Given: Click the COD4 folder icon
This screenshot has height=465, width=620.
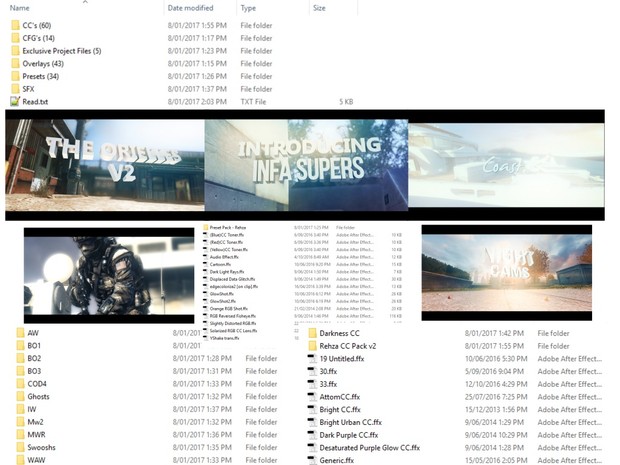Looking at the screenshot, I should (x=20, y=384).
